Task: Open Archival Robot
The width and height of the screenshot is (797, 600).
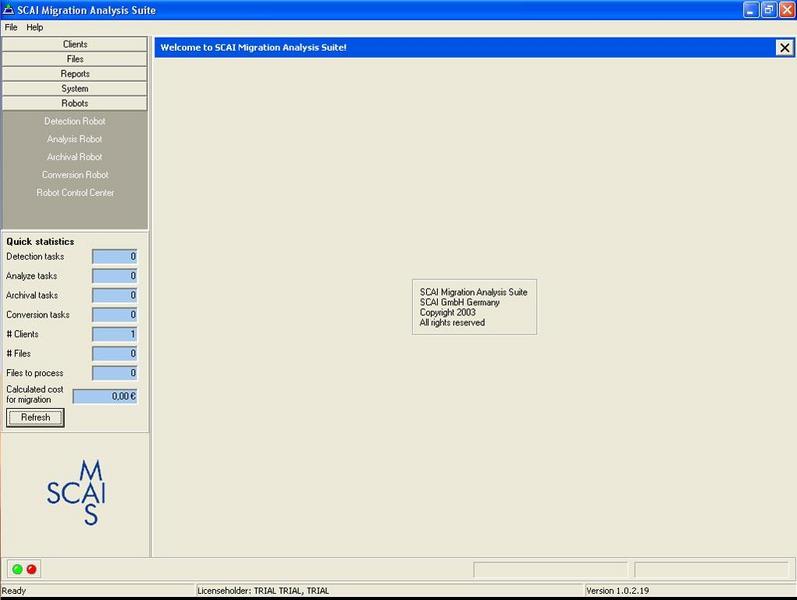Action: pyautogui.click(x=75, y=157)
